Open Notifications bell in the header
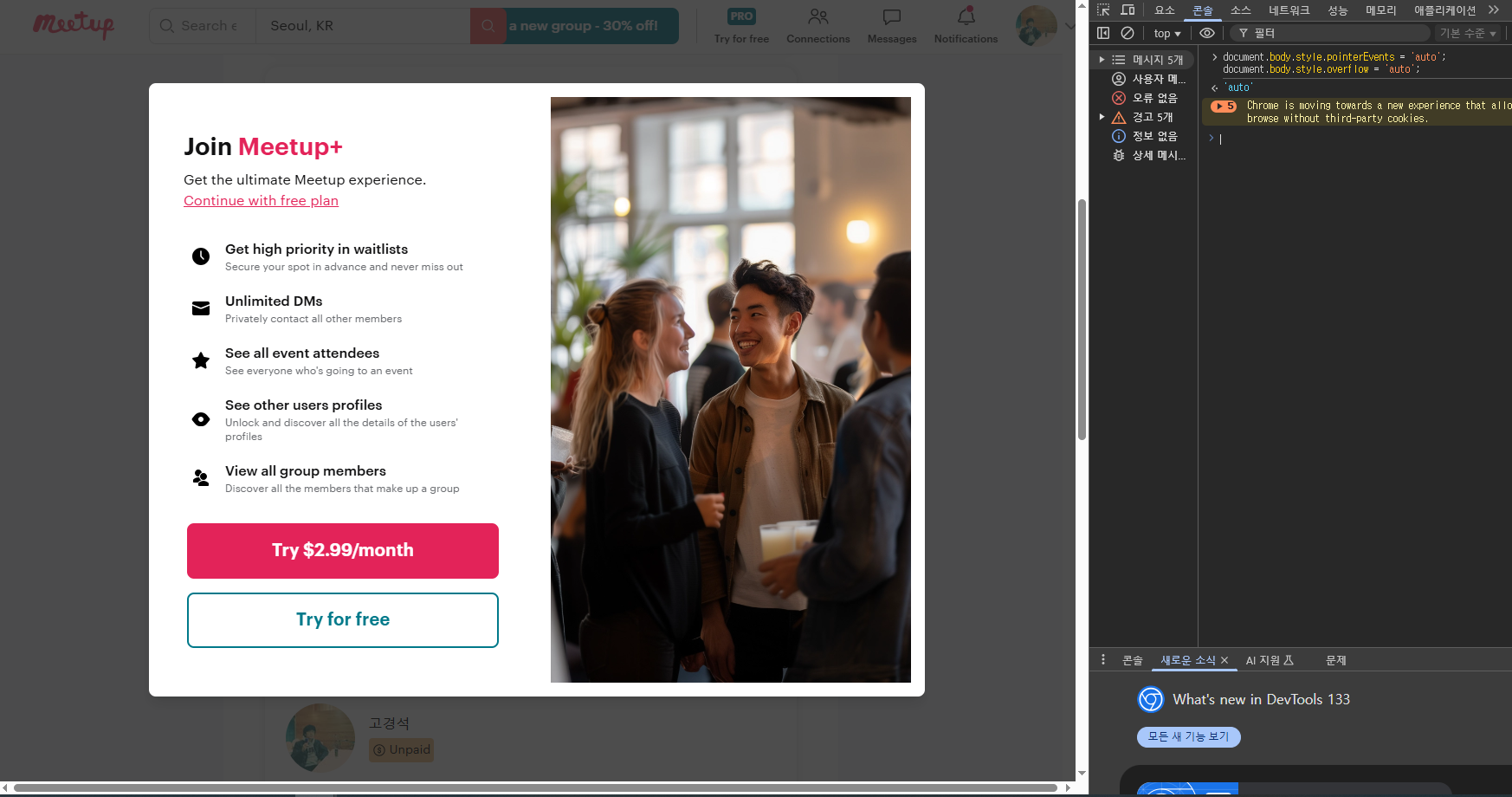 click(966, 26)
